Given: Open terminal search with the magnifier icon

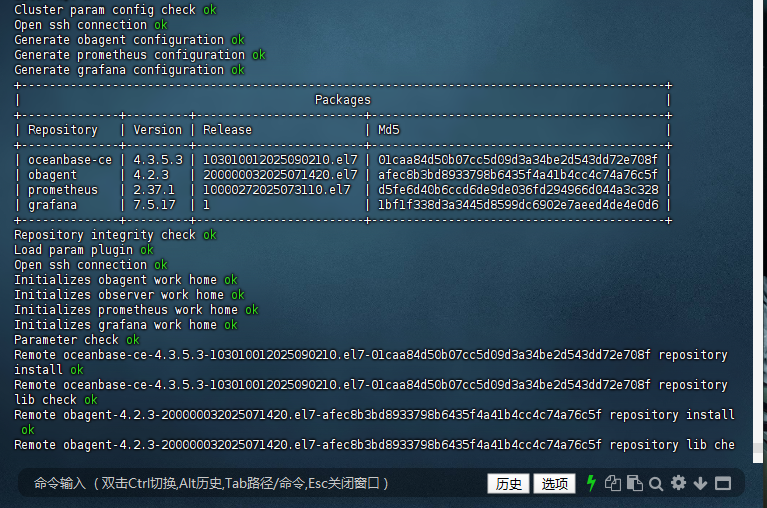Looking at the screenshot, I should tap(656, 484).
